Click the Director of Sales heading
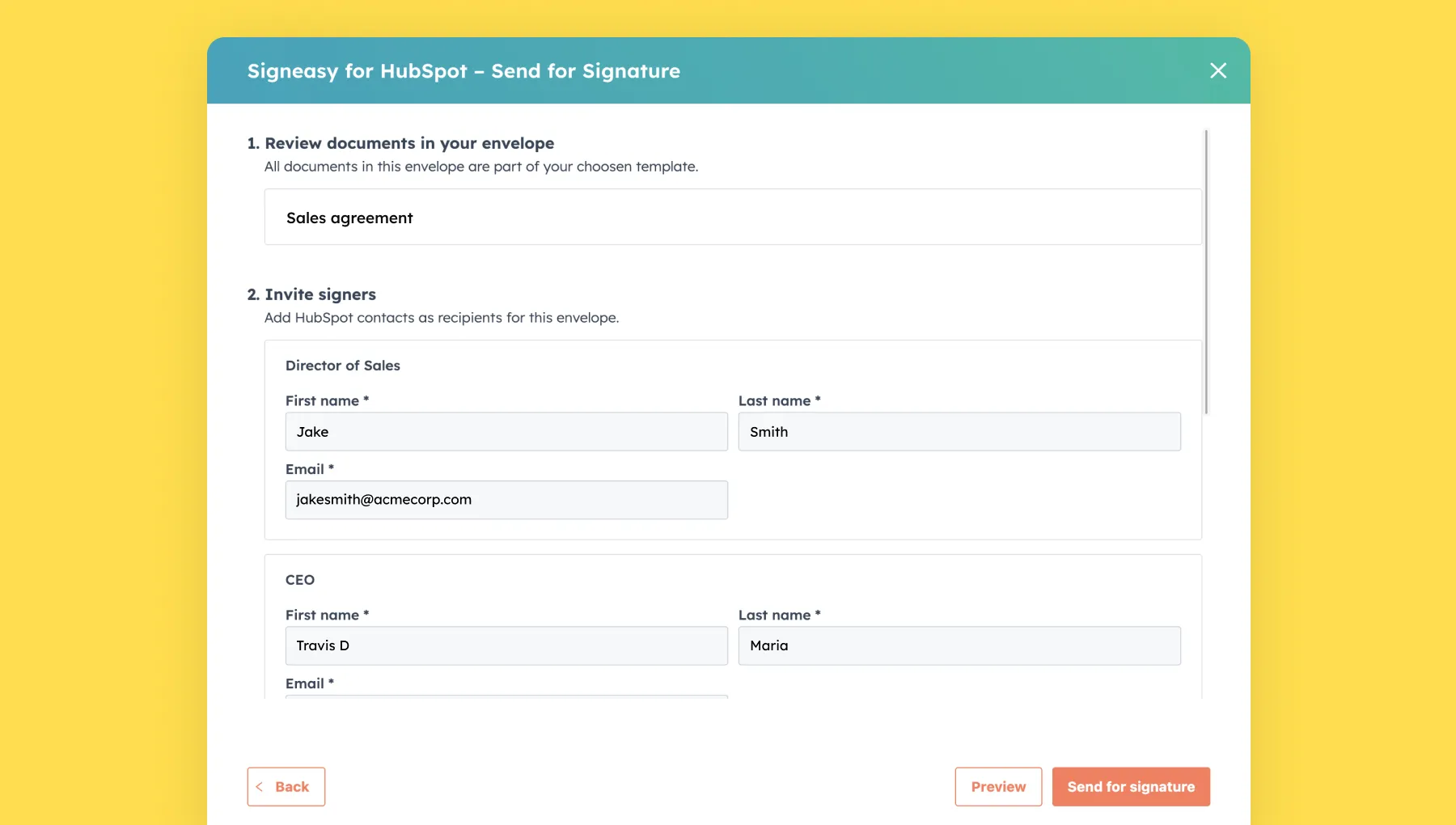This screenshot has height=825, width=1456. click(343, 366)
